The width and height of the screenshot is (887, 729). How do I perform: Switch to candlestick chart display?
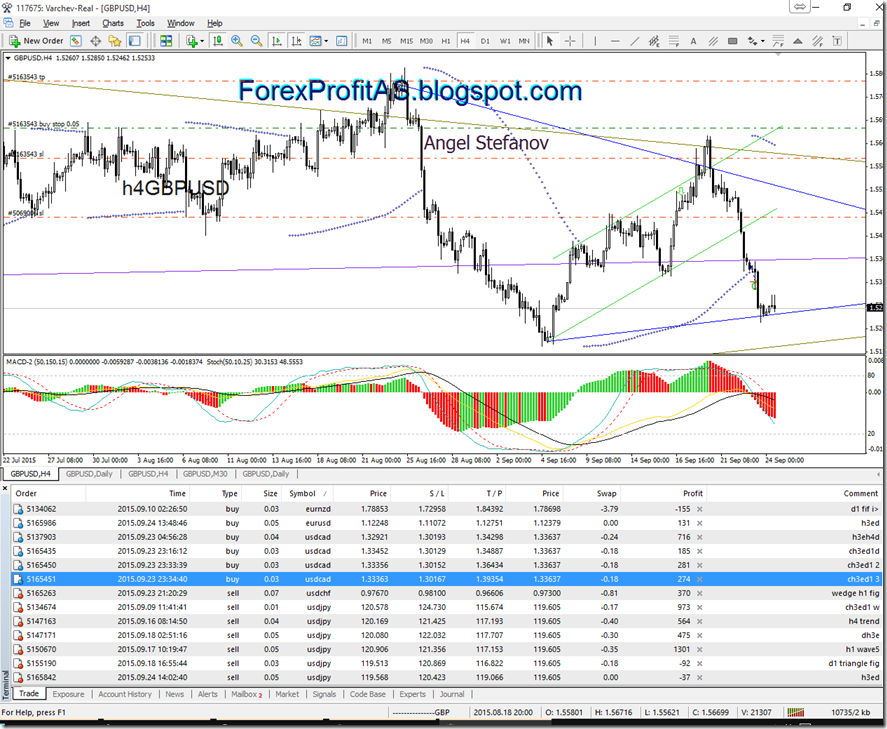(x=218, y=41)
